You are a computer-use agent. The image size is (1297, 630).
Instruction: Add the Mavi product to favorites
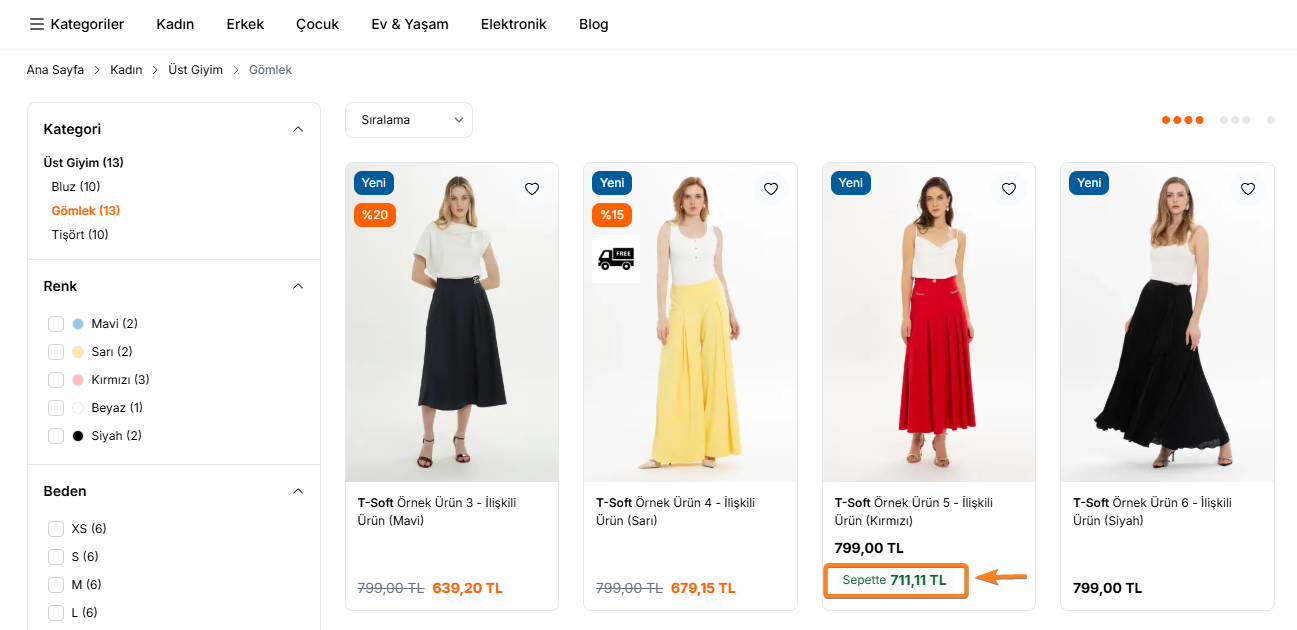tap(532, 189)
